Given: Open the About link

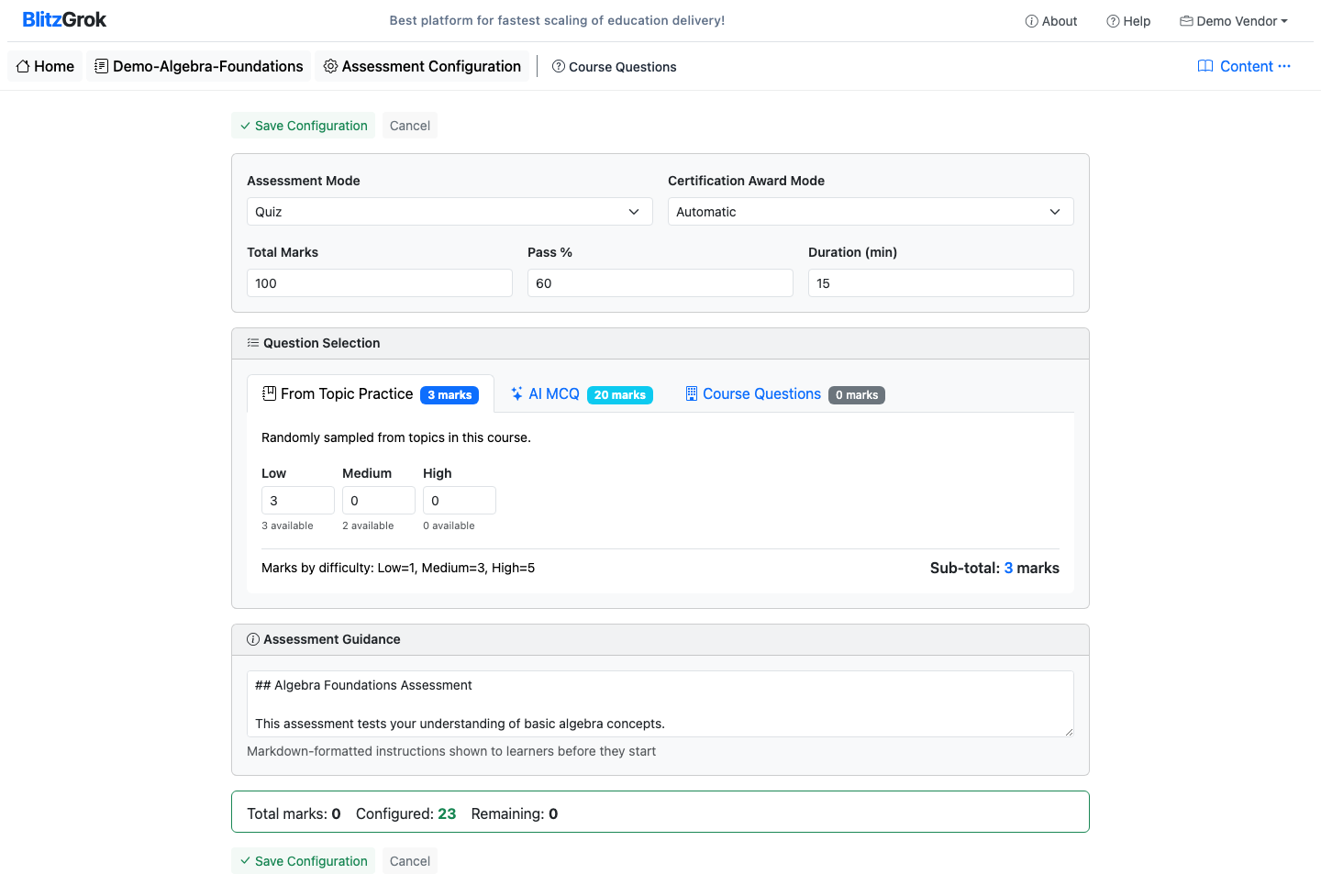Looking at the screenshot, I should tap(1051, 21).
